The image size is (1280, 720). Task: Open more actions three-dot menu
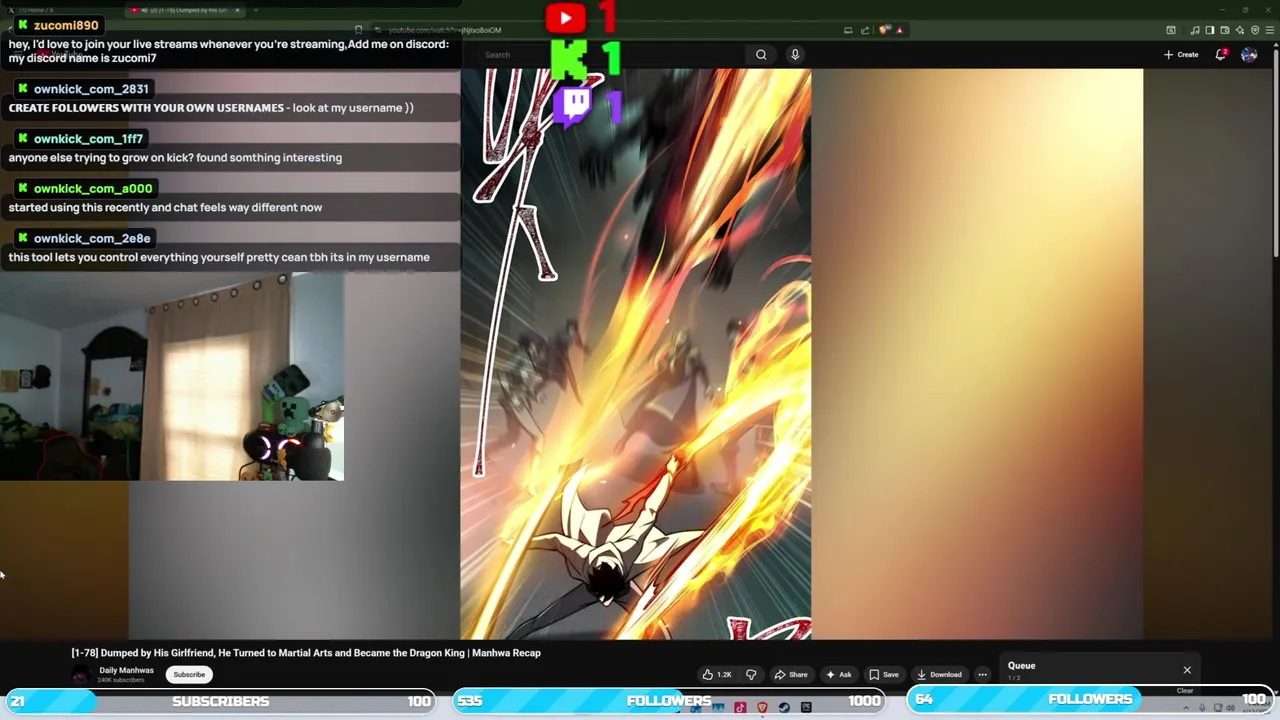[982, 675]
